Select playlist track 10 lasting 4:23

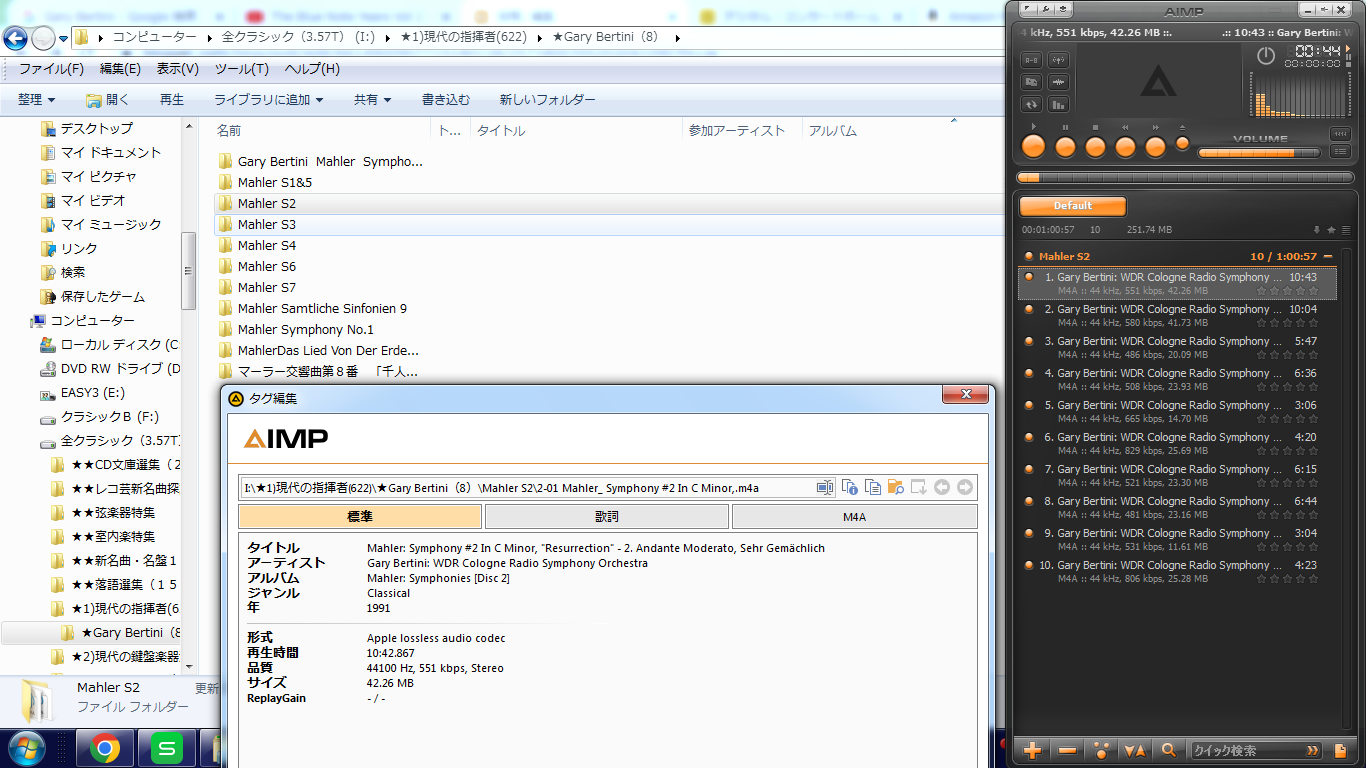pos(1178,571)
